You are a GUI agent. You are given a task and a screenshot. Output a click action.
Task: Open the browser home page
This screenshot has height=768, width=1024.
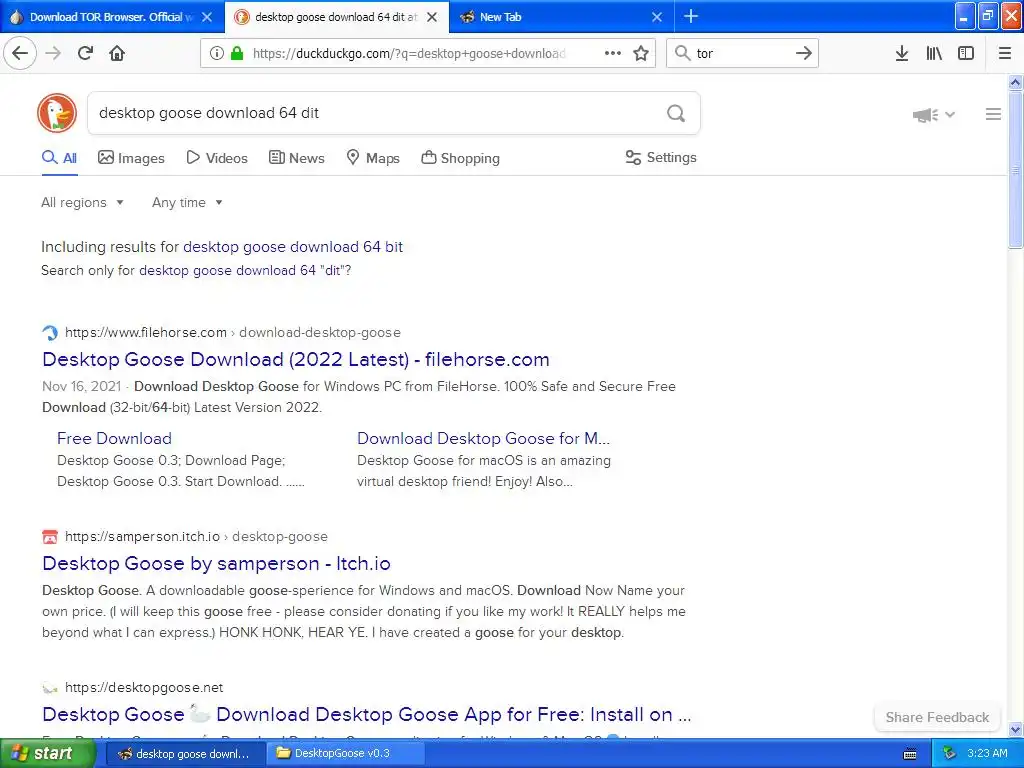pyautogui.click(x=117, y=53)
